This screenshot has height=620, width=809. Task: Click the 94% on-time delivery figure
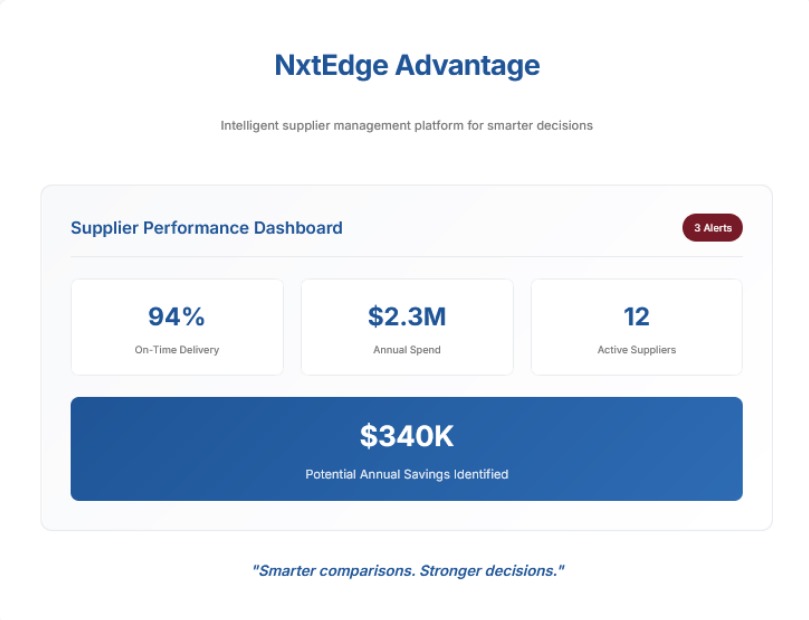[176, 317]
